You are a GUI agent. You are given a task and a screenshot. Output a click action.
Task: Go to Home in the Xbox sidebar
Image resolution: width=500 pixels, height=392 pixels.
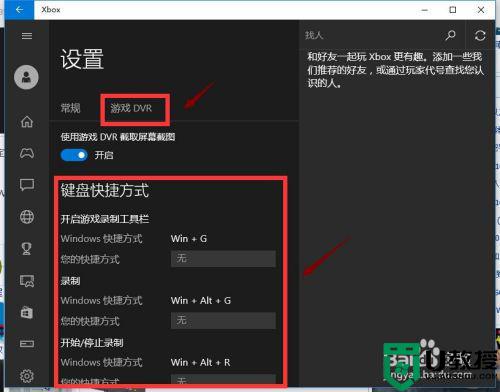[x=27, y=122]
